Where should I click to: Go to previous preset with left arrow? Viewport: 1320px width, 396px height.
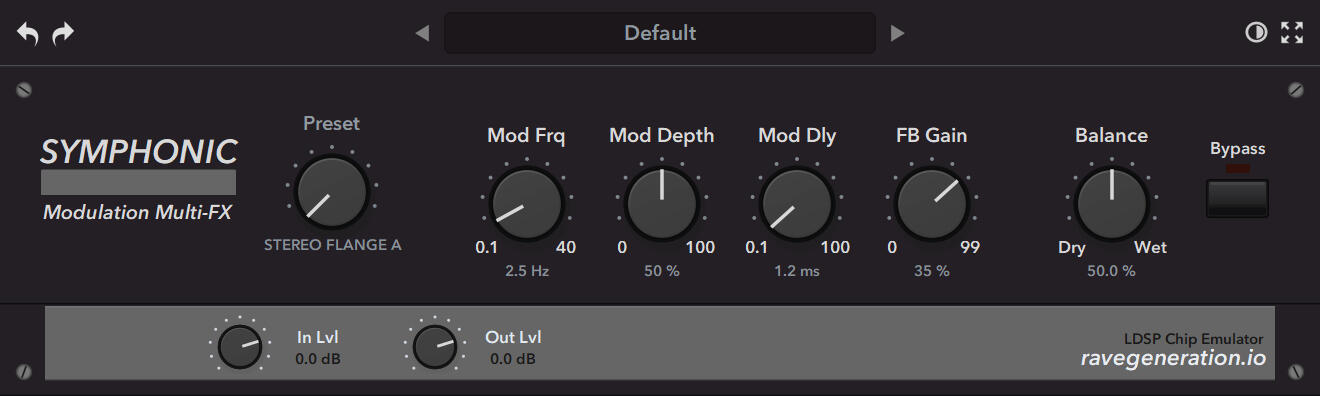(422, 33)
